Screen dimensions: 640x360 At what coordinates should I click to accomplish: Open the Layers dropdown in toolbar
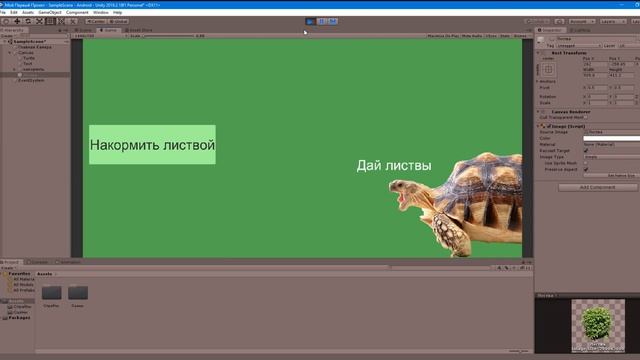[612, 21]
